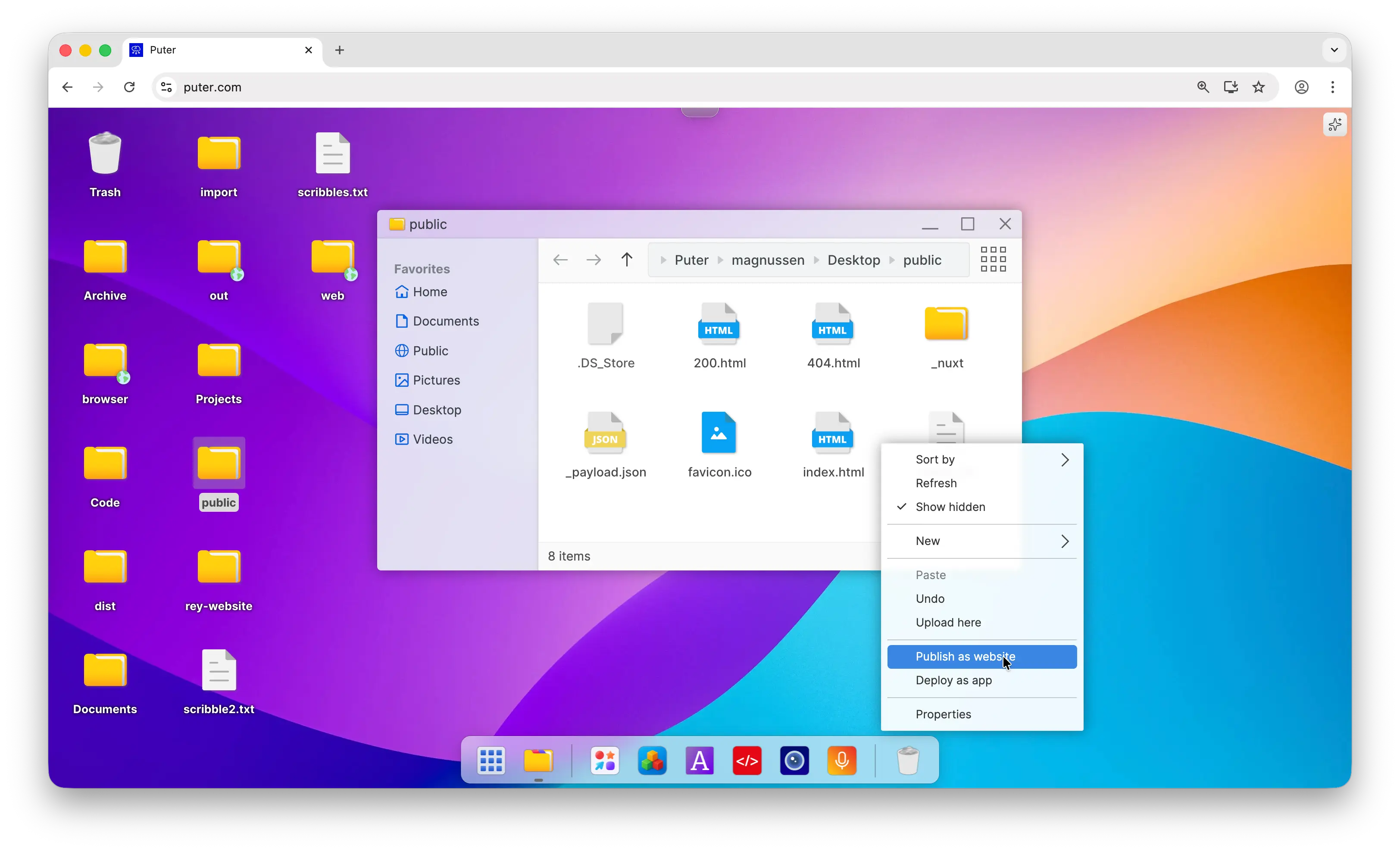Click the browser bookmark star
This screenshot has width=1400, height=852.
click(1259, 87)
